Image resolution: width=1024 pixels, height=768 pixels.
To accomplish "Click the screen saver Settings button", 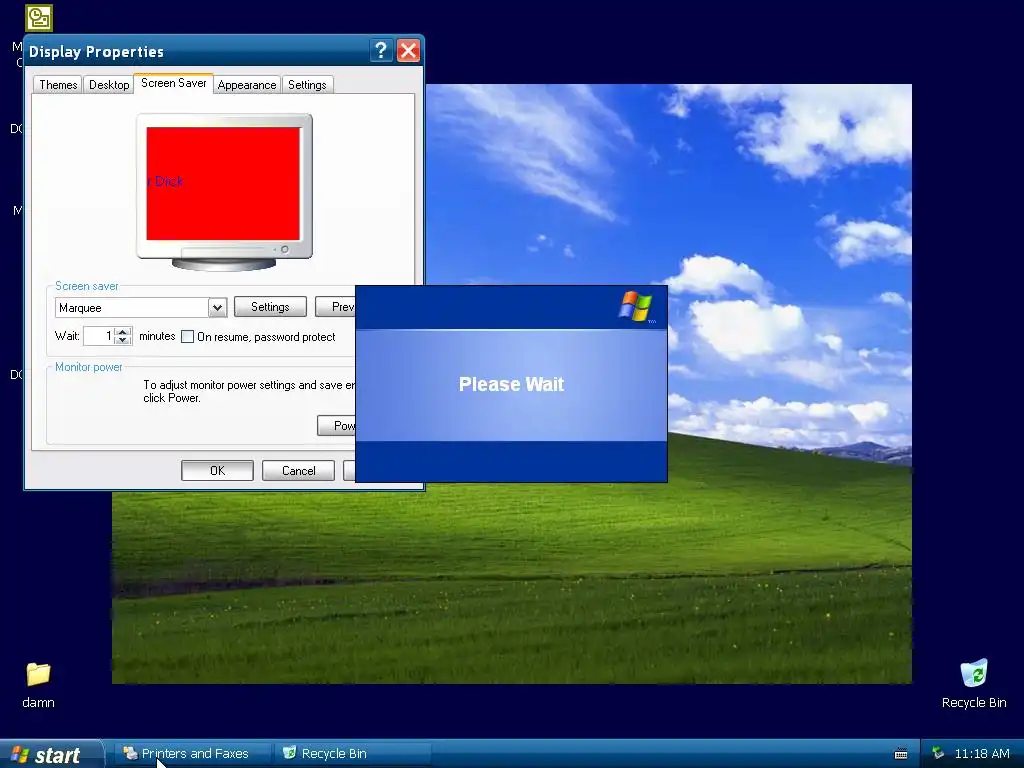I will click(270, 307).
